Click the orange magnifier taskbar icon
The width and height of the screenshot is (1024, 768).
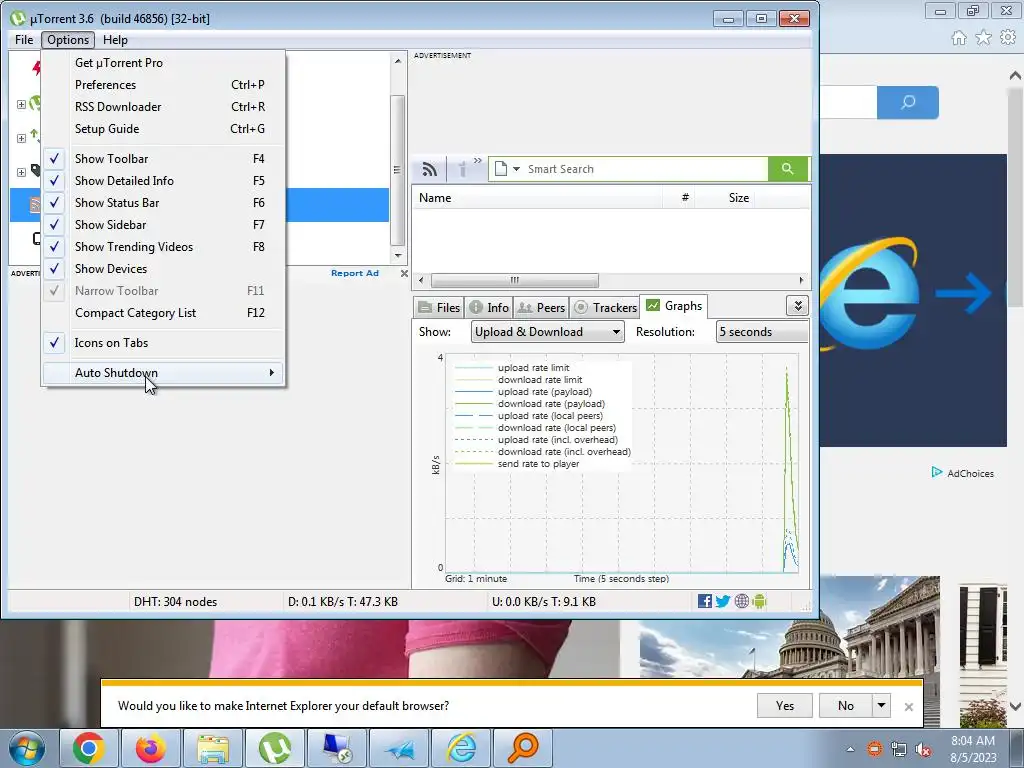coord(523,748)
